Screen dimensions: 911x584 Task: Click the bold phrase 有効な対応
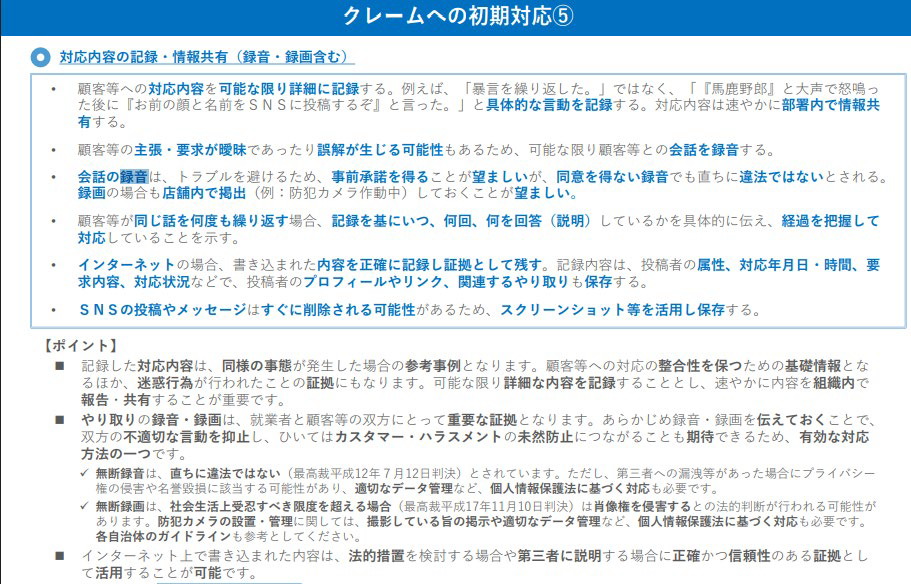[x=834, y=436]
